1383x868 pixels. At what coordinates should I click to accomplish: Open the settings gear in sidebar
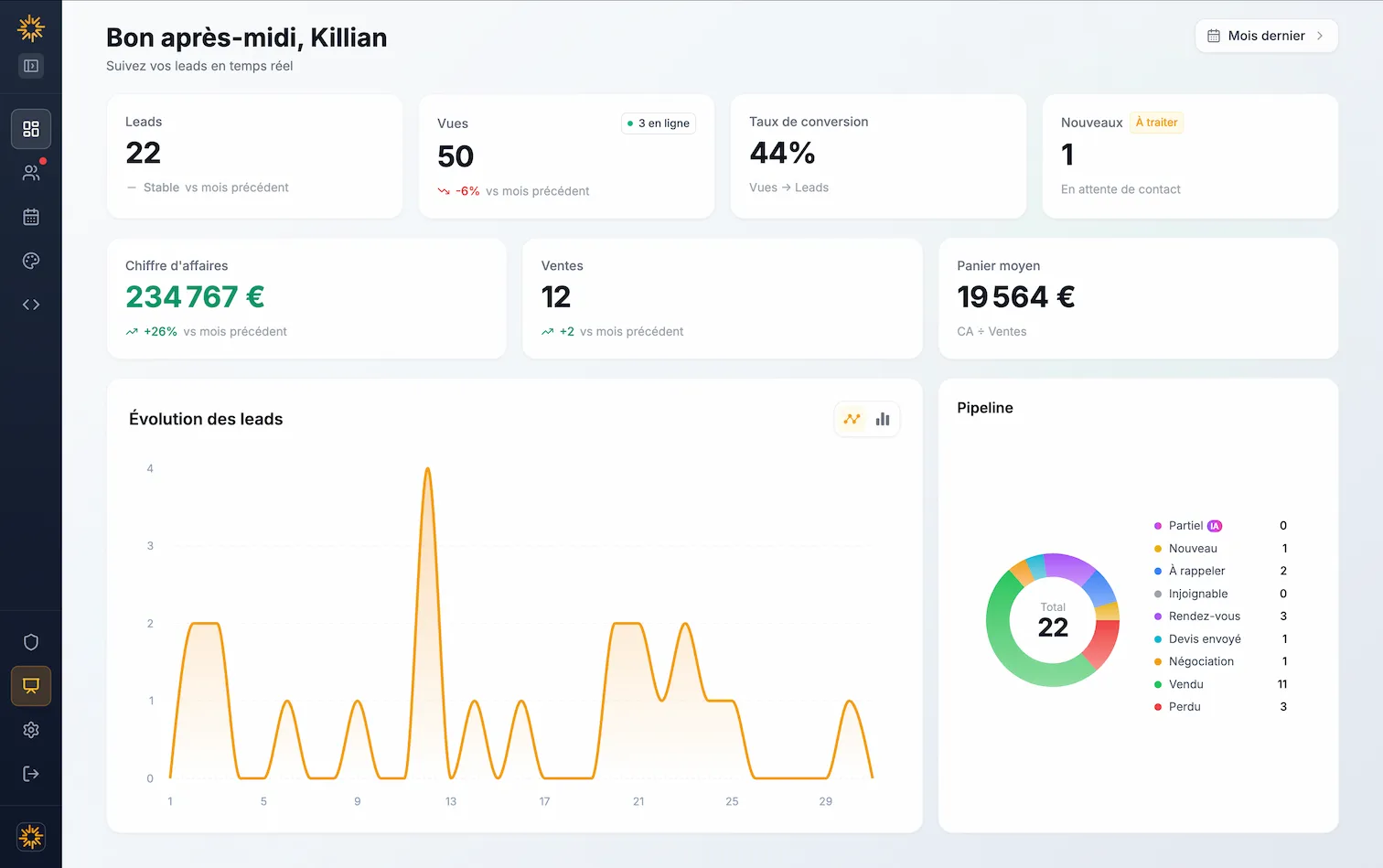click(x=31, y=730)
